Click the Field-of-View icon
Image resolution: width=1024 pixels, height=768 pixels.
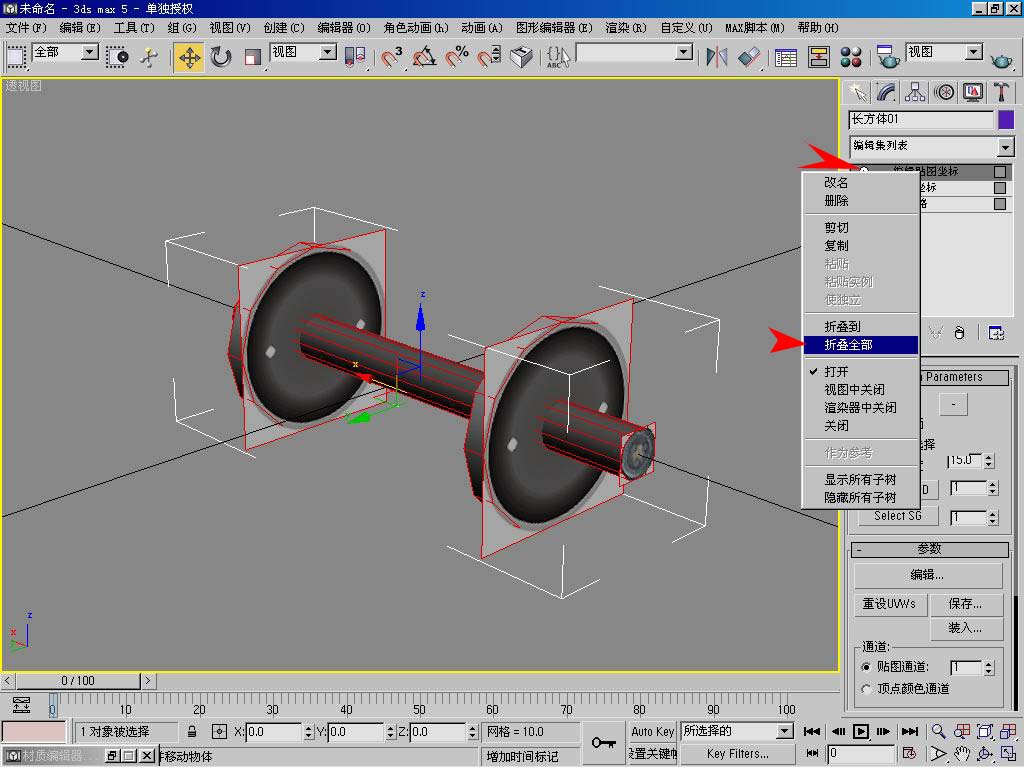click(938, 754)
